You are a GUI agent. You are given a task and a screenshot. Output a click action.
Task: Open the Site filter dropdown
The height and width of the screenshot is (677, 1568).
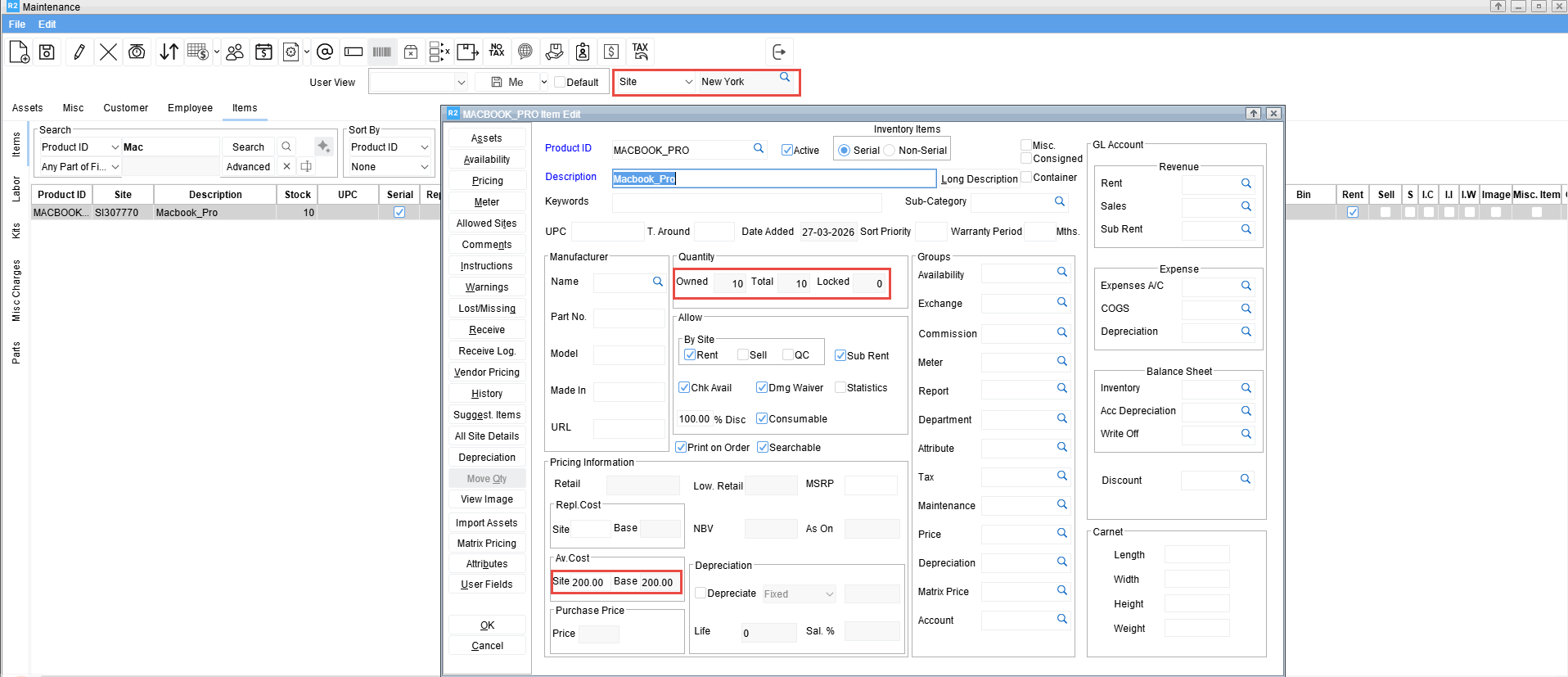tap(688, 82)
